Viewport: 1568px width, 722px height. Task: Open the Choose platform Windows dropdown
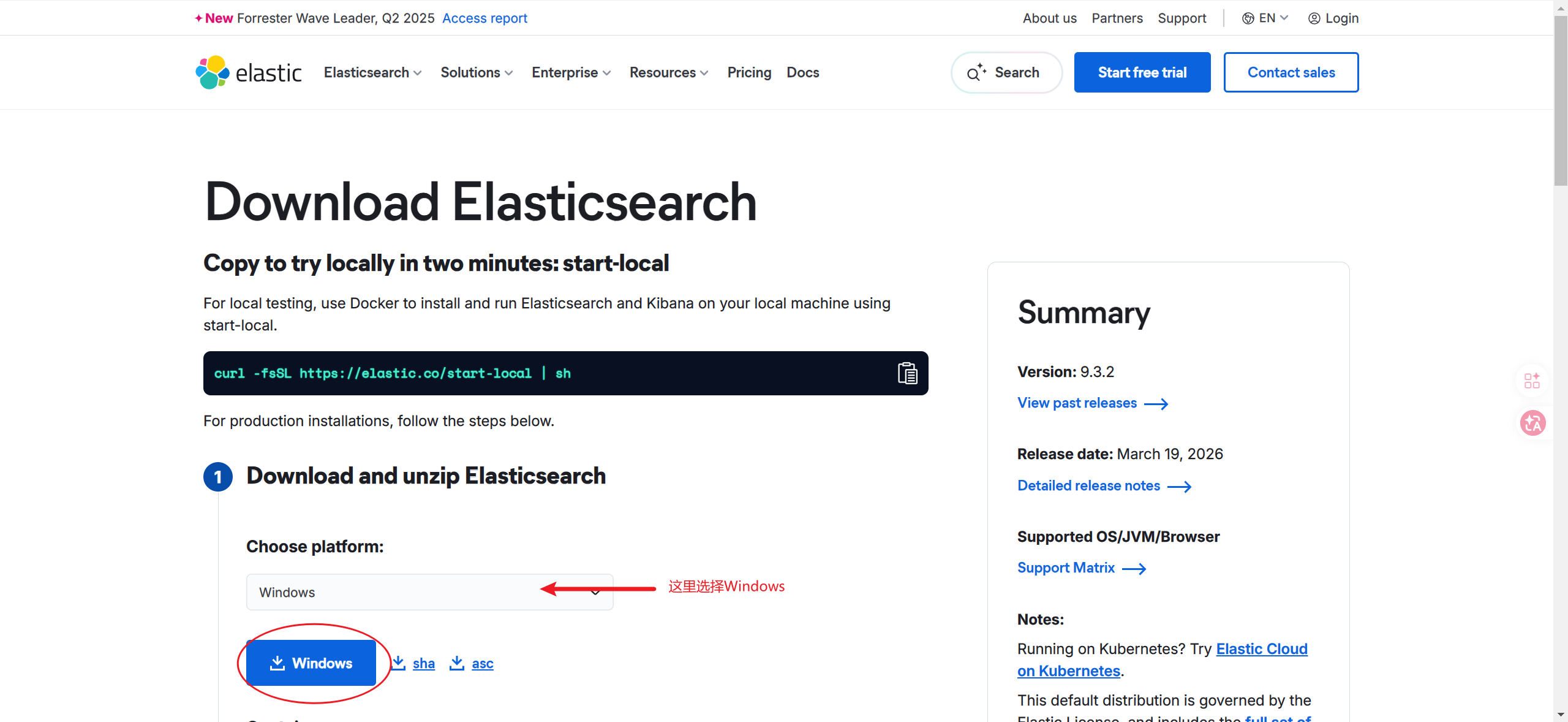tap(429, 592)
